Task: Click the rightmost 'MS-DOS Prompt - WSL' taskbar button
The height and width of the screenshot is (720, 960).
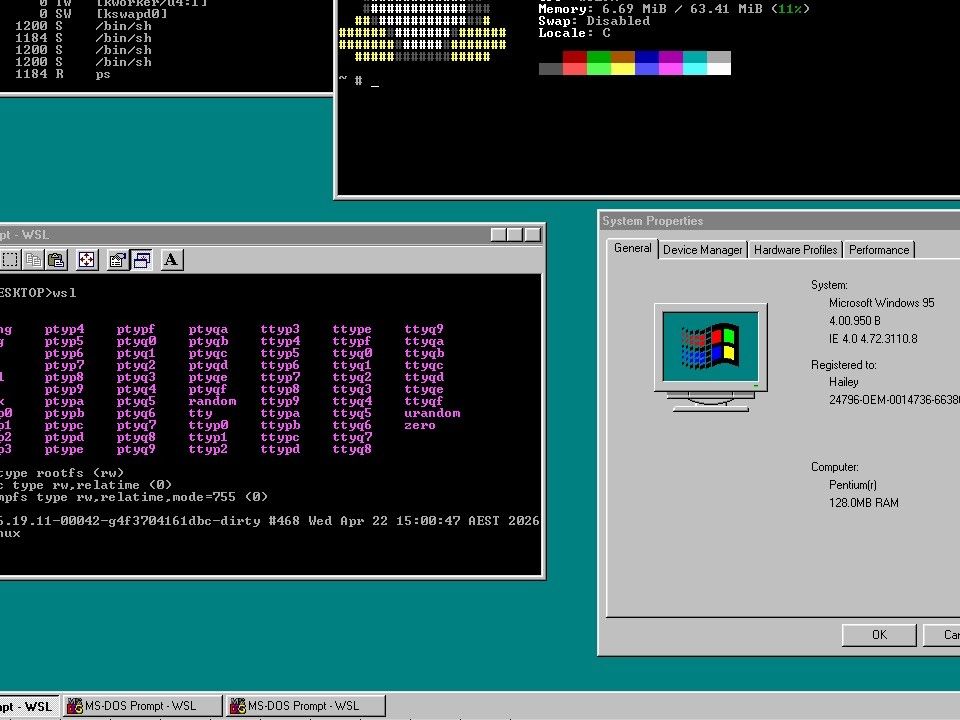Action: point(306,706)
